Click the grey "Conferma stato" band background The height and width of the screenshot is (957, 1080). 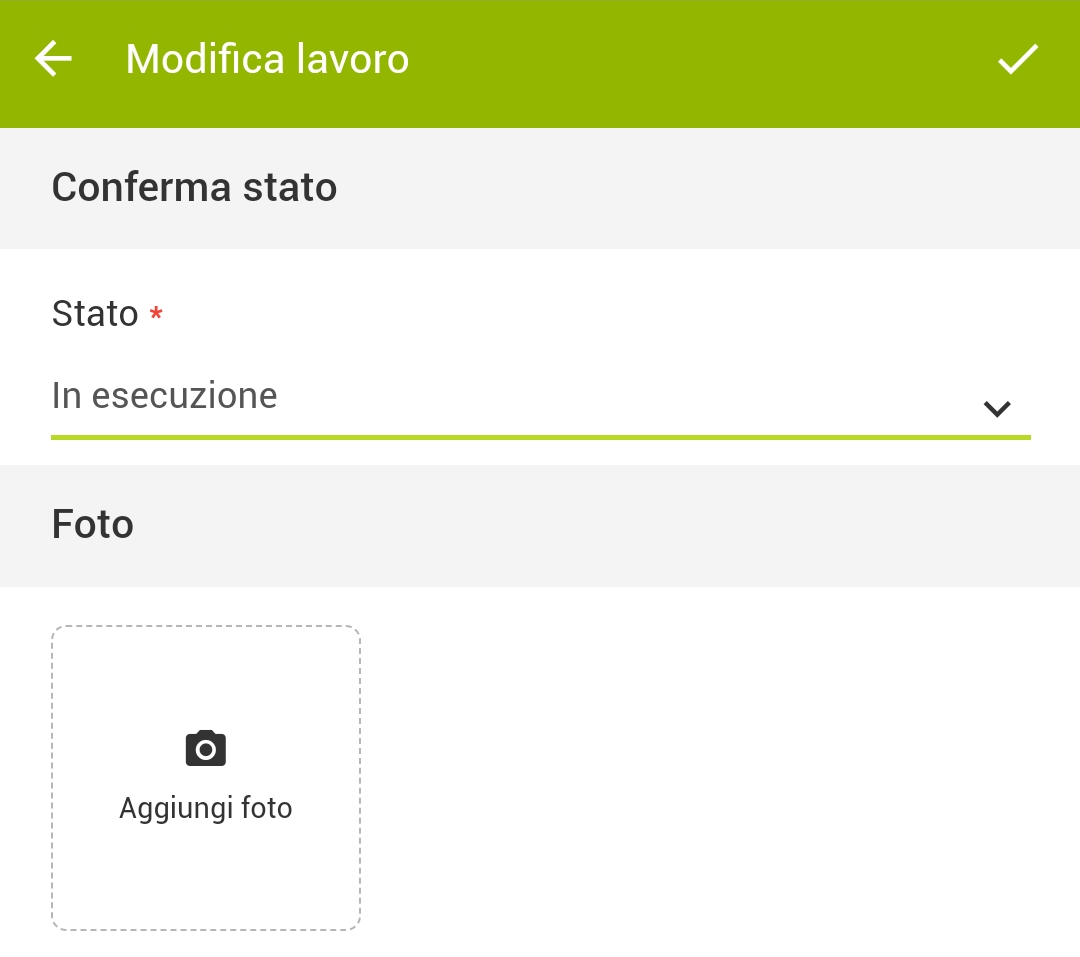click(700, 188)
